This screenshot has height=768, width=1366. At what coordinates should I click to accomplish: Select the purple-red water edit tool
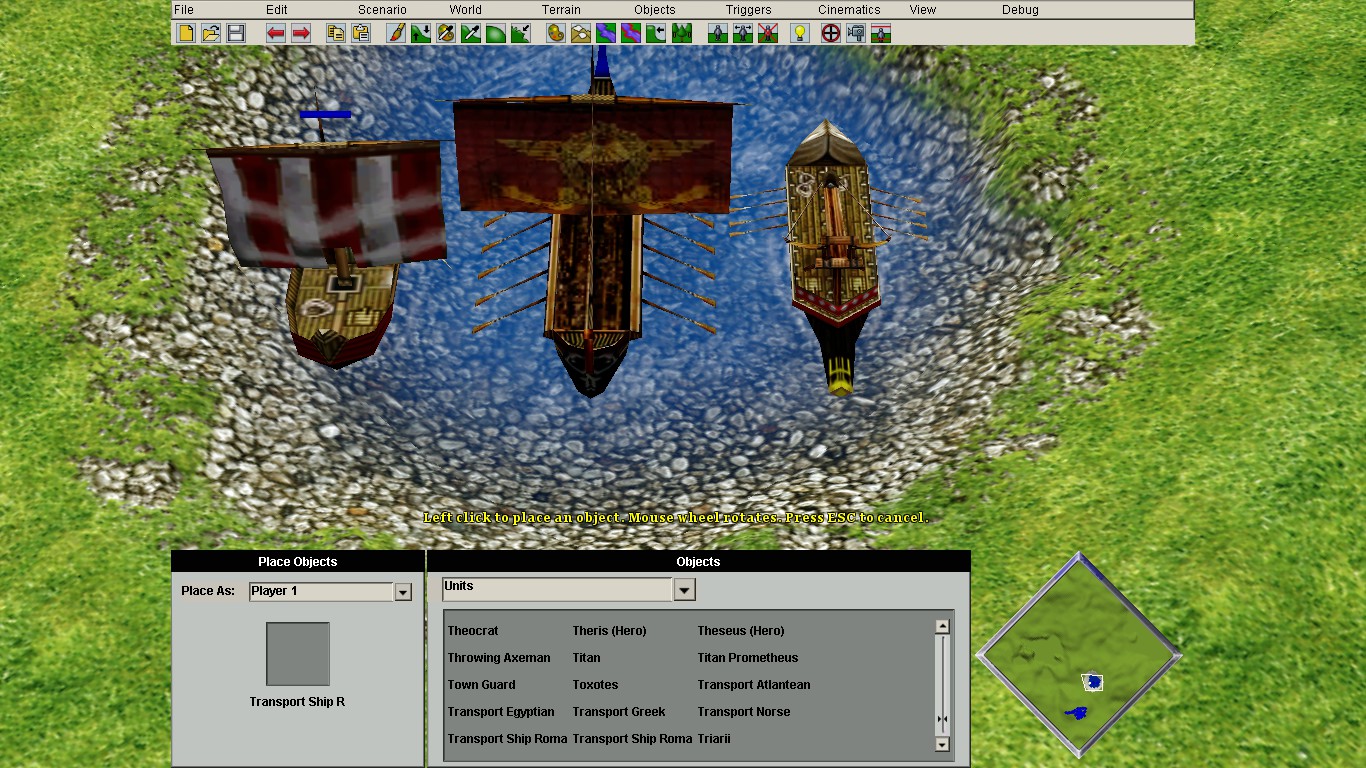pos(631,33)
